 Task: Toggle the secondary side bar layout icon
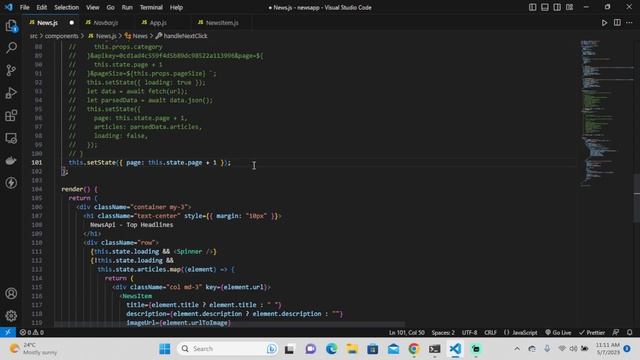[x=557, y=7]
